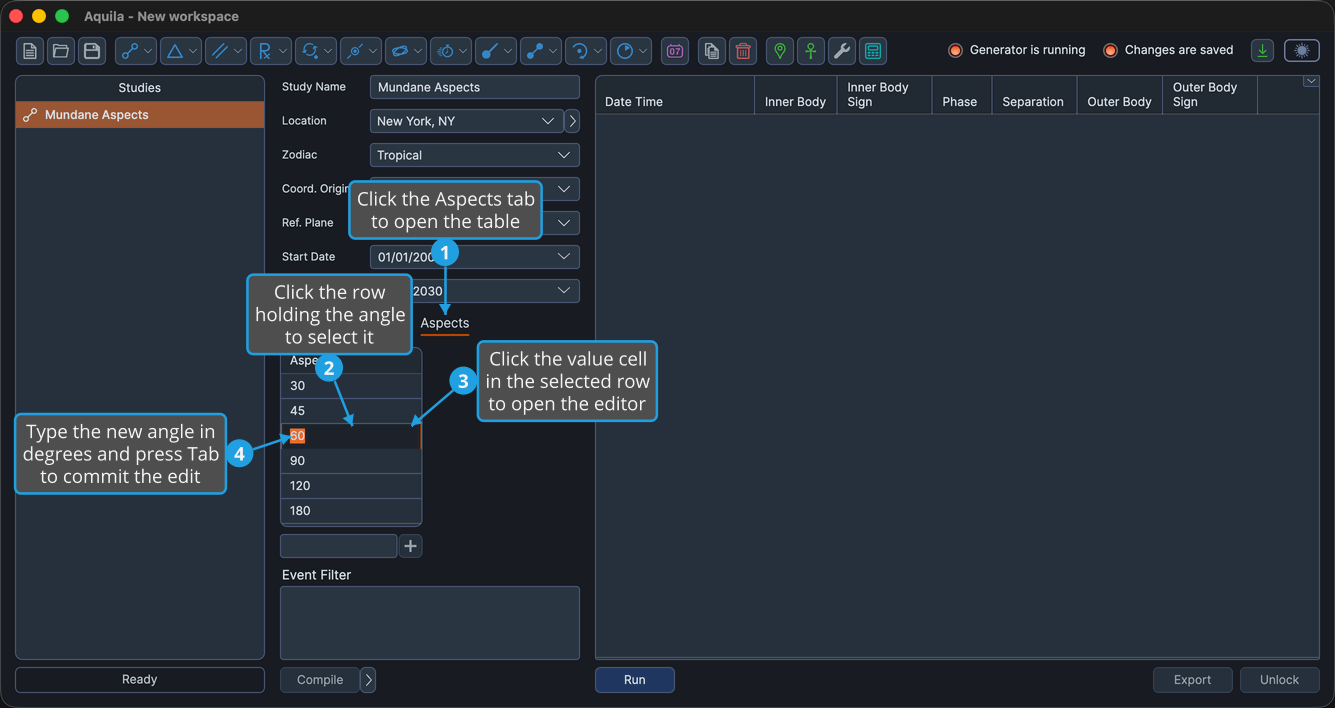Click the pendulum-shaped study tool
Image resolution: width=1335 pixels, height=708 pixels.
489,51
